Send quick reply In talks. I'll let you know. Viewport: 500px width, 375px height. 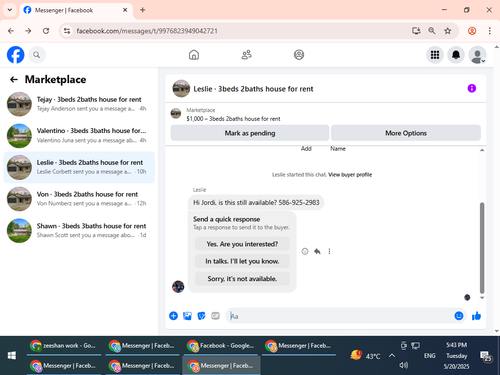click(x=242, y=261)
